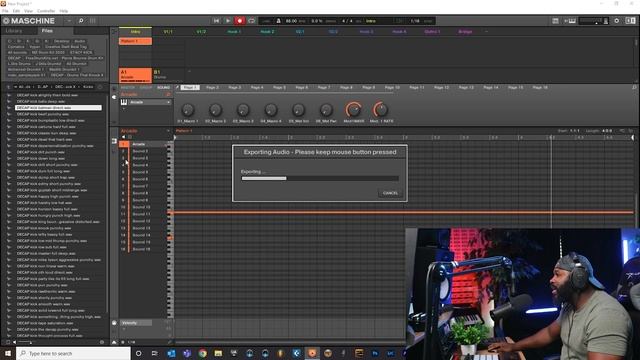640x360 pixels.
Task: Select group B1 Drums
Action: tap(168, 75)
